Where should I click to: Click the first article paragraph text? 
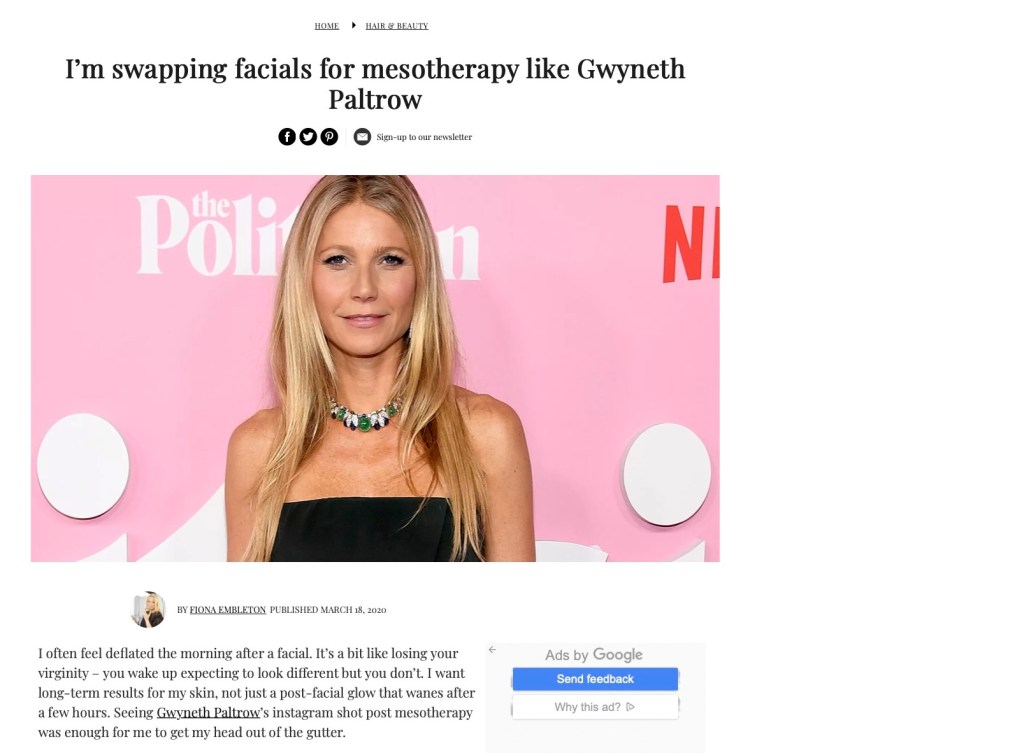click(x=257, y=692)
